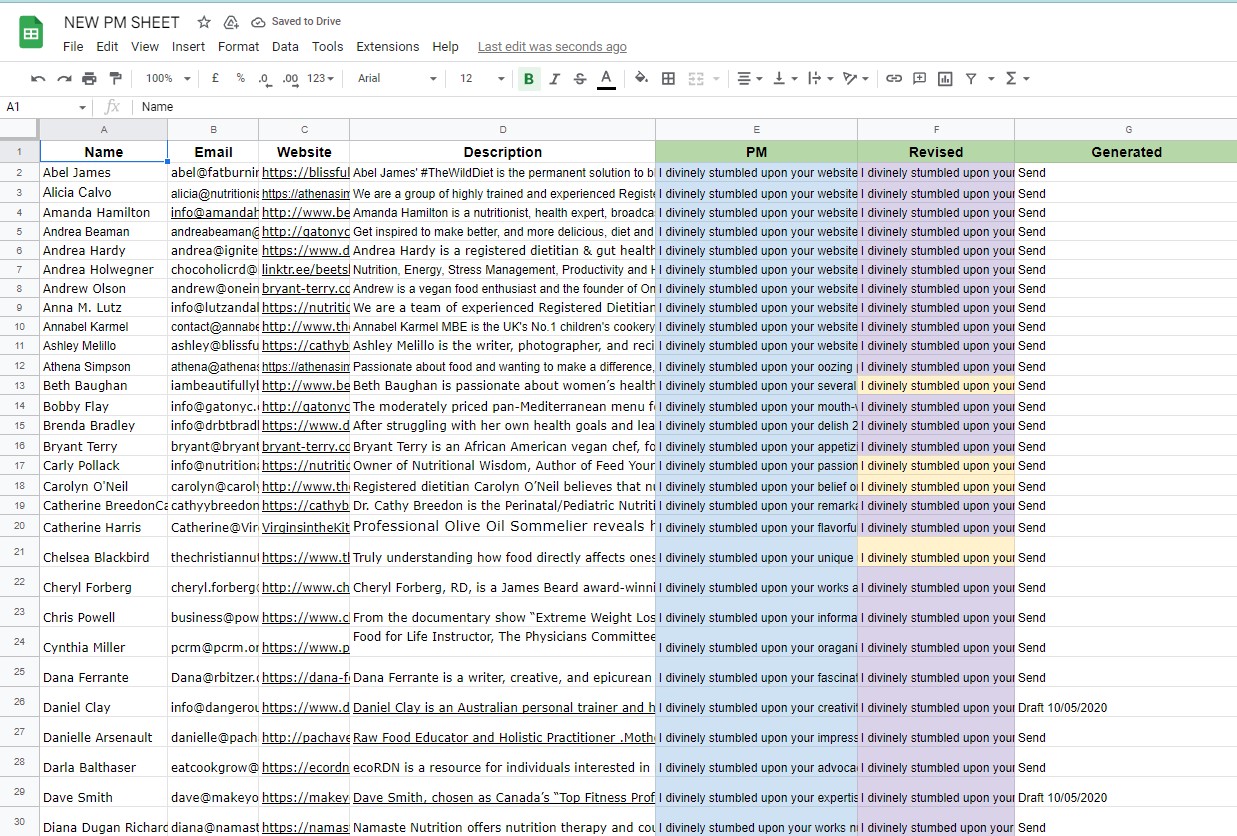Image resolution: width=1237 pixels, height=836 pixels.
Task: Select the Bobby Flay name cell
Action: tap(103, 406)
